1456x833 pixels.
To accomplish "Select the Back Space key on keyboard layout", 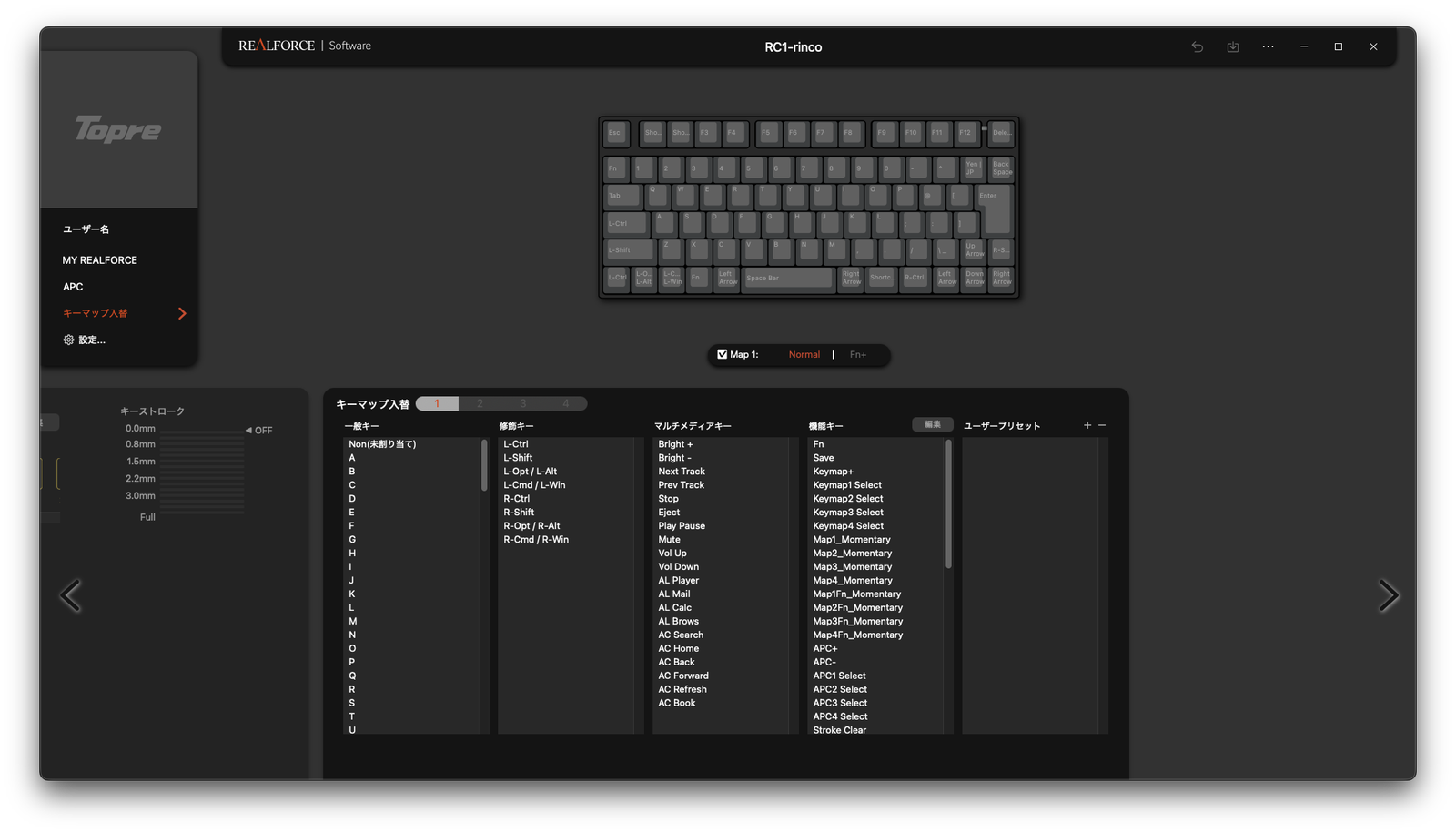I will coord(1001,168).
